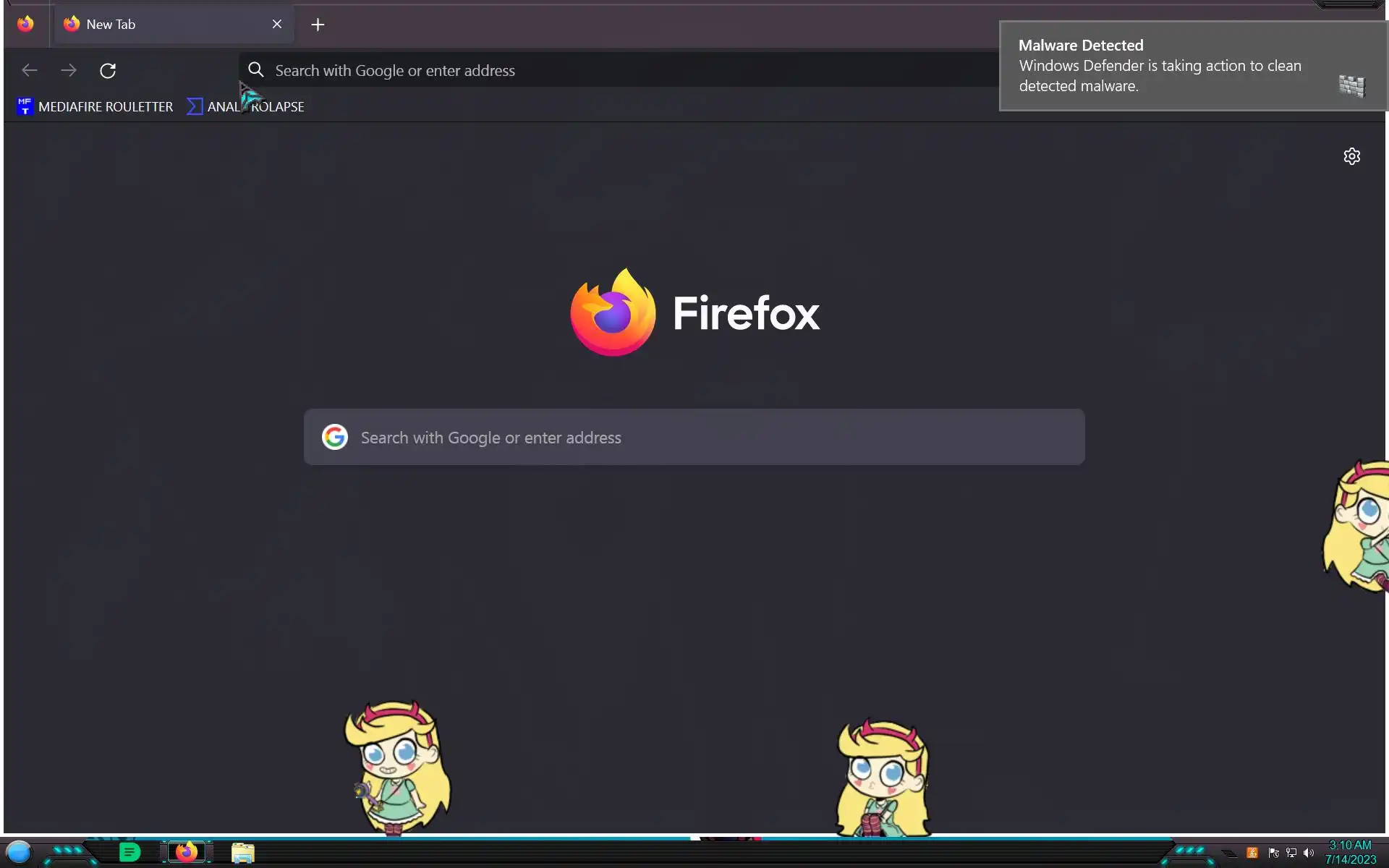Click the volume speaker tray icon
The image size is (1389, 868).
[1309, 853]
